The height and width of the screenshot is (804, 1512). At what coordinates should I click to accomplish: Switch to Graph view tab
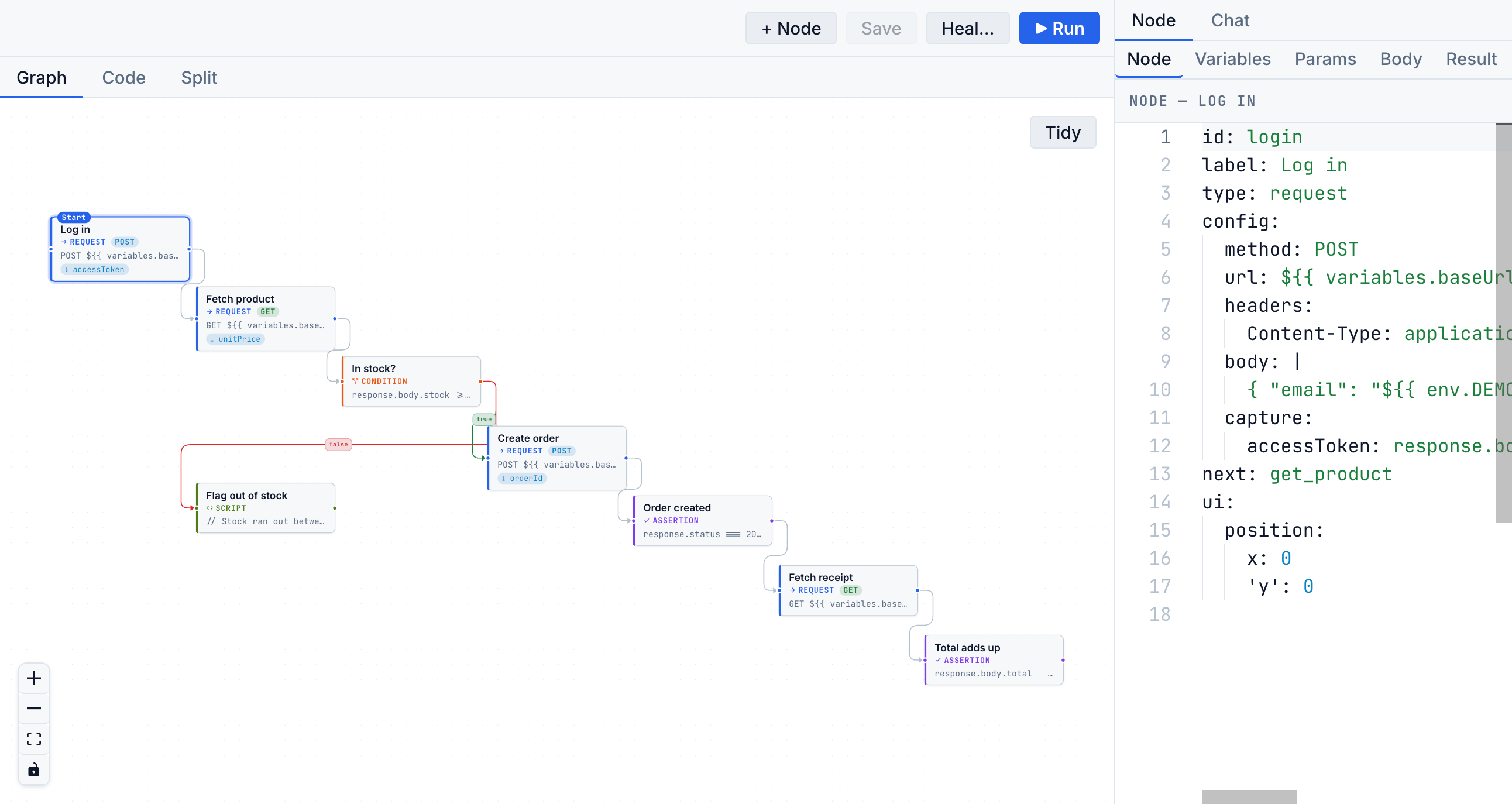[41, 77]
